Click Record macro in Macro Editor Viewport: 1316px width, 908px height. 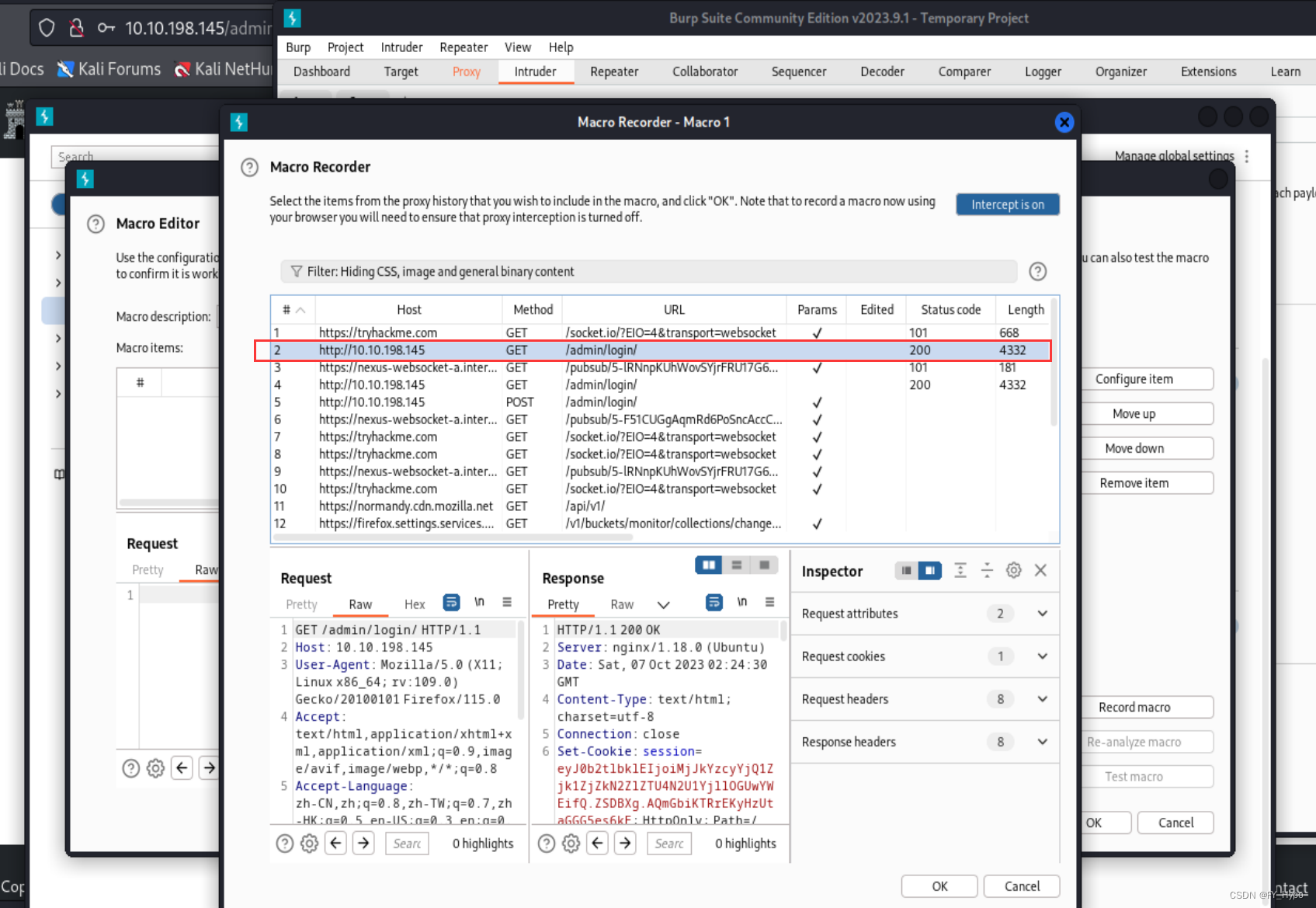coord(1148,708)
